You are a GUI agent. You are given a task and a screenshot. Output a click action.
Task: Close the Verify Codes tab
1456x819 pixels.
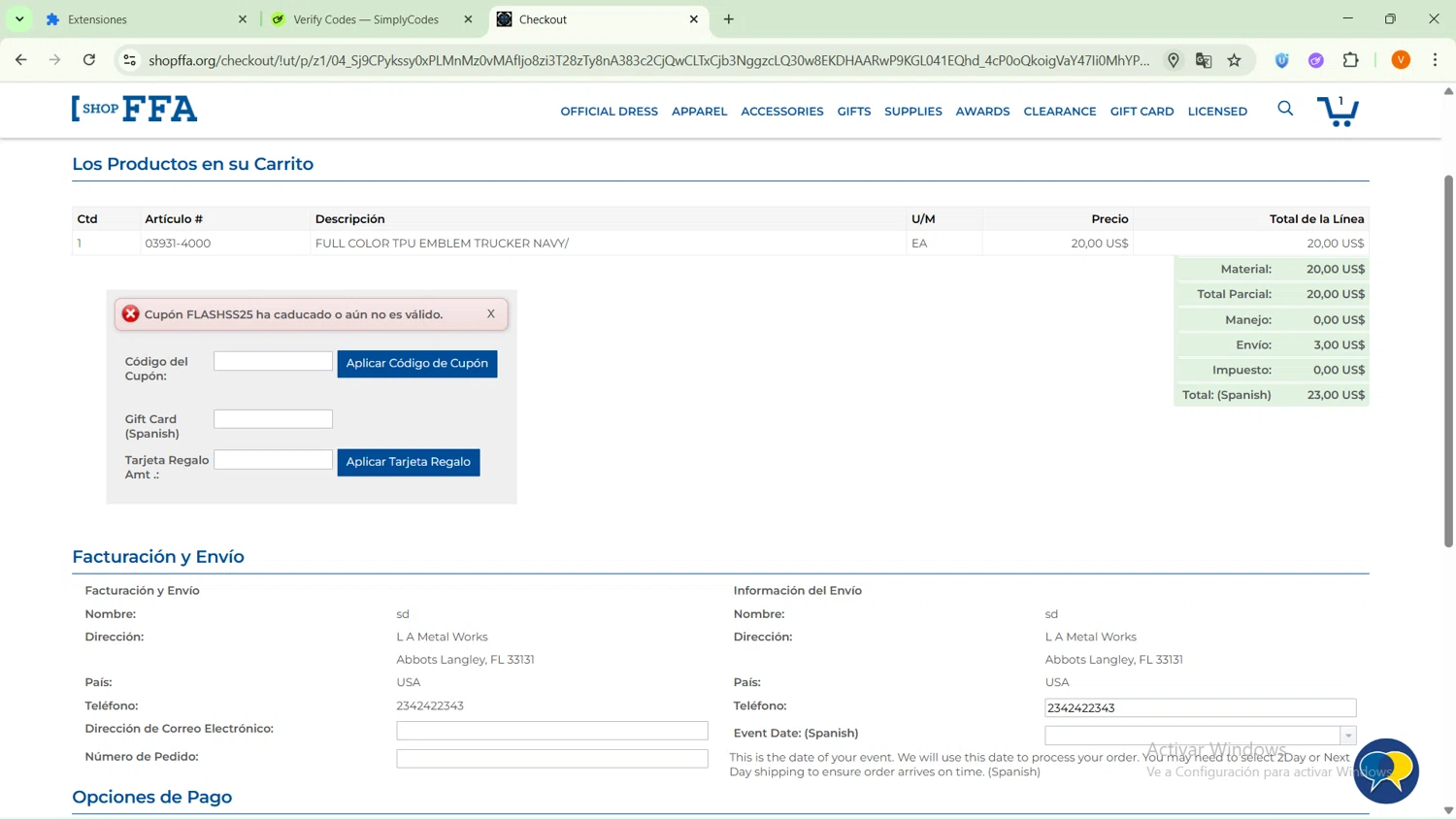(x=468, y=19)
